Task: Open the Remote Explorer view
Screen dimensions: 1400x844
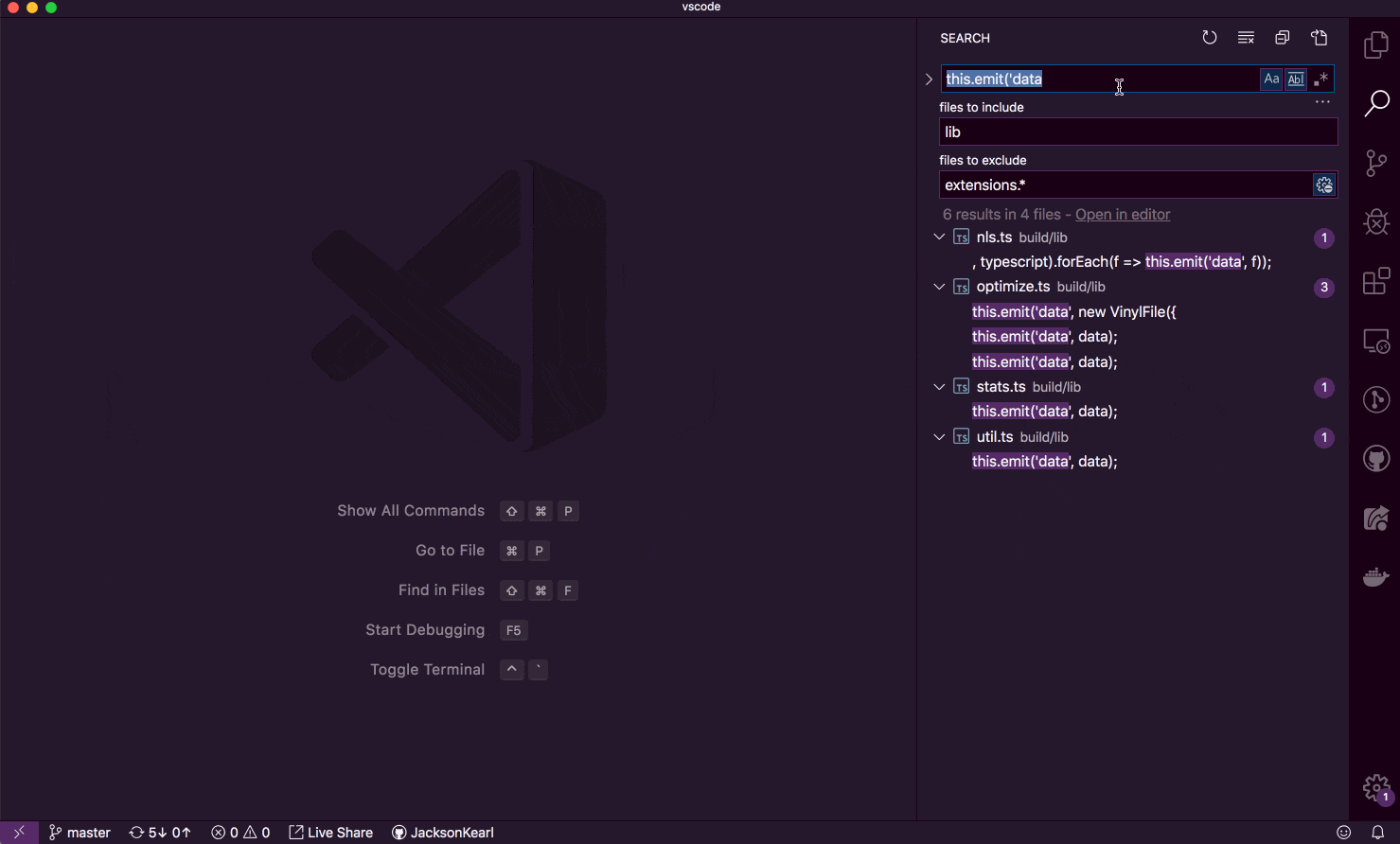Action: [x=1376, y=340]
